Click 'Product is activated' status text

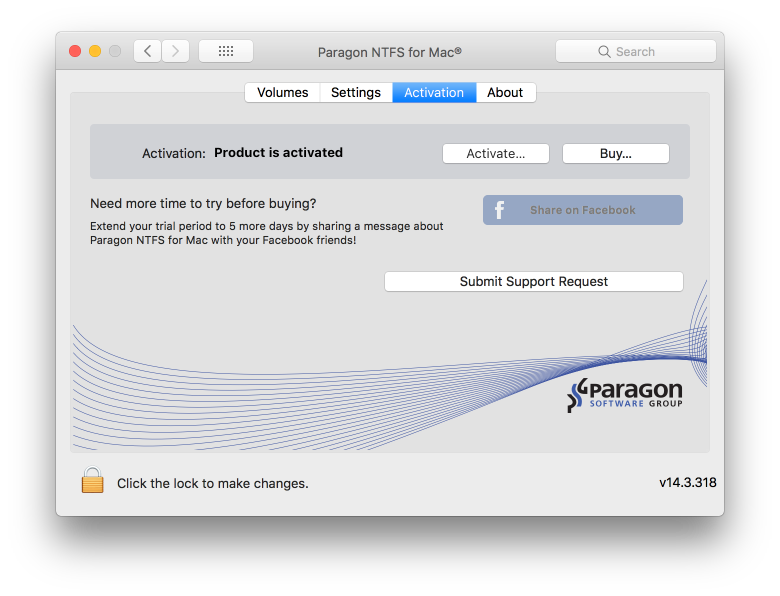click(278, 153)
